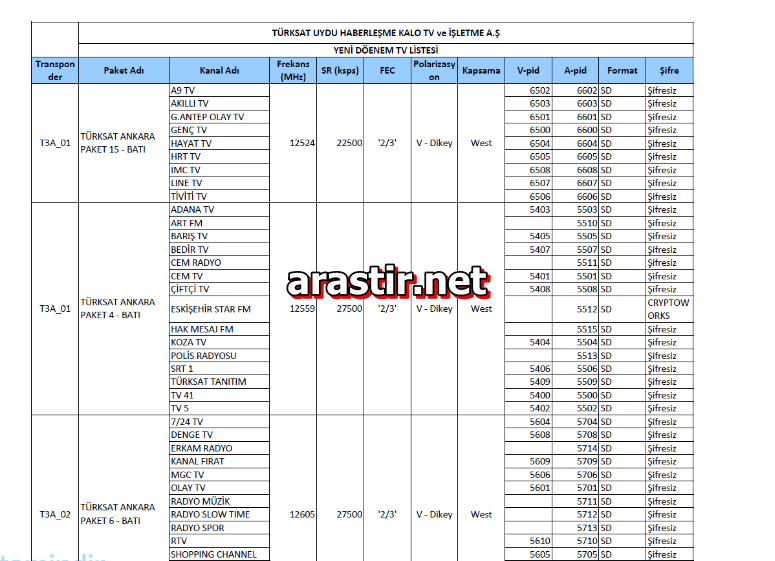The image size is (775, 561).
Task: Select the 'RADYO MÜZİK' channel cell
Action: point(219,501)
